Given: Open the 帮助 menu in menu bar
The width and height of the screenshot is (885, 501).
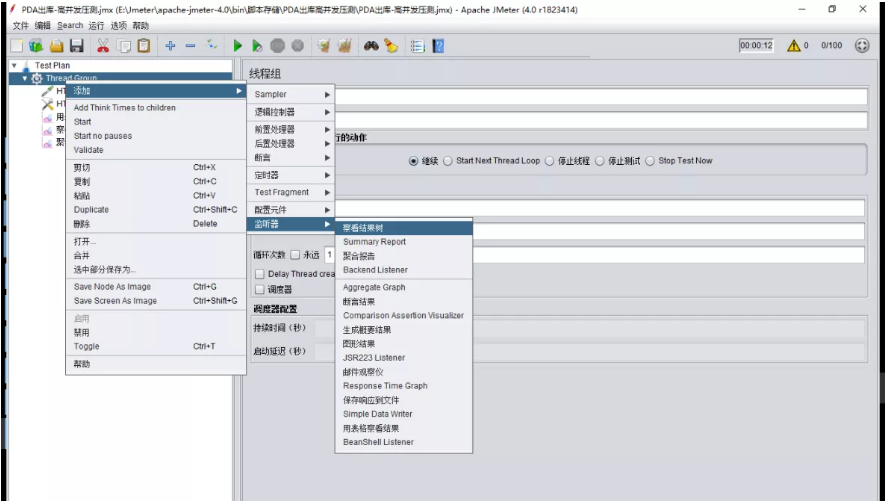Looking at the screenshot, I should click(141, 25).
